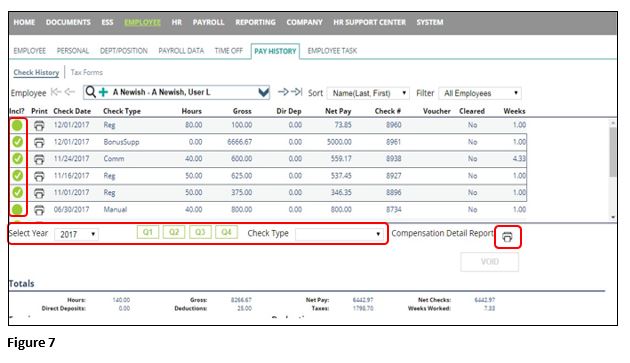630x363 pixels.
Task: Click scrollbar down arrow of check list
Action: tap(613, 217)
